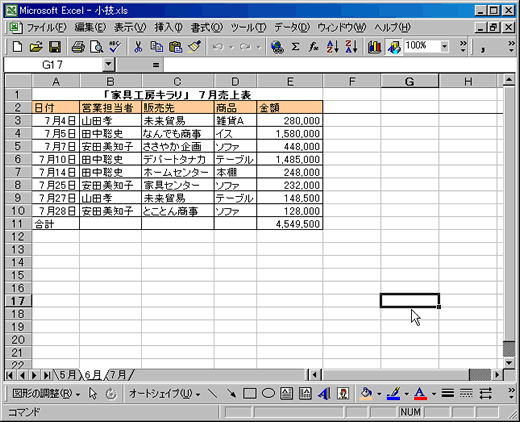The height and width of the screenshot is (422, 520).
Task: Expand the Redo history dropdown arrow
Action: tap(258, 47)
